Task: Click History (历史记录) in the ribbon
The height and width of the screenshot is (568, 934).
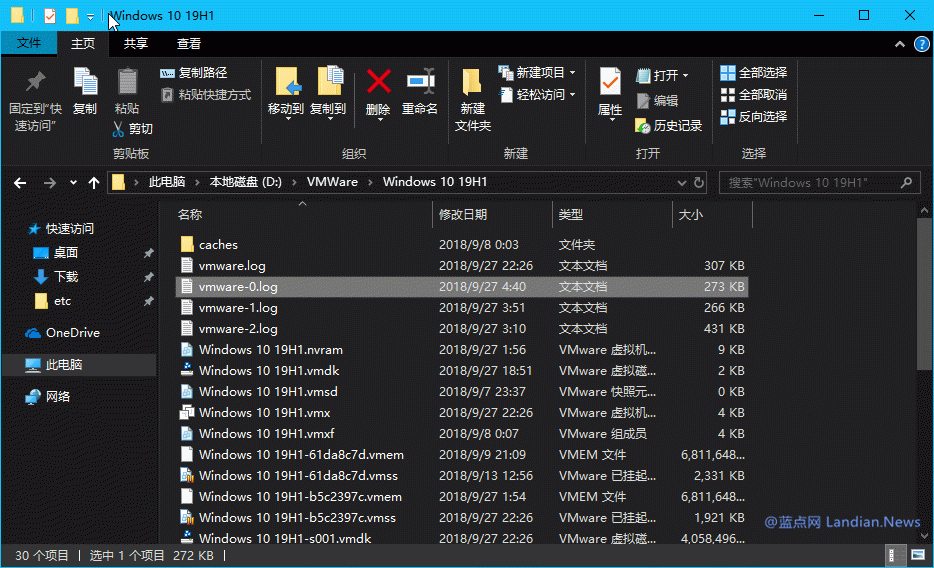Action: tap(669, 126)
